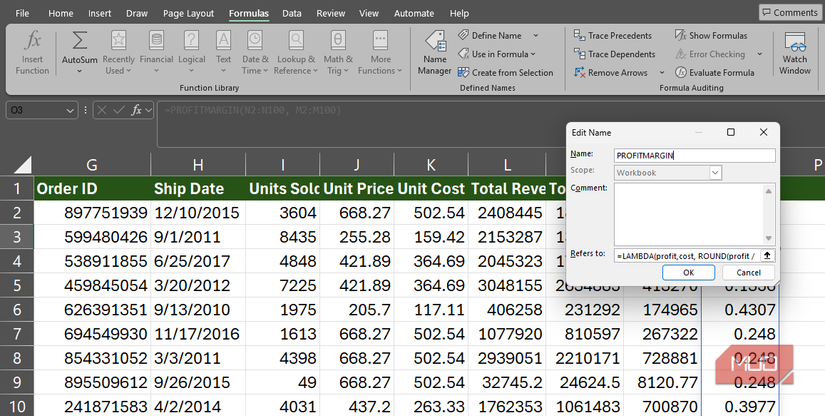
Task: Click cell with date 9/13/2010
Action: [198, 309]
